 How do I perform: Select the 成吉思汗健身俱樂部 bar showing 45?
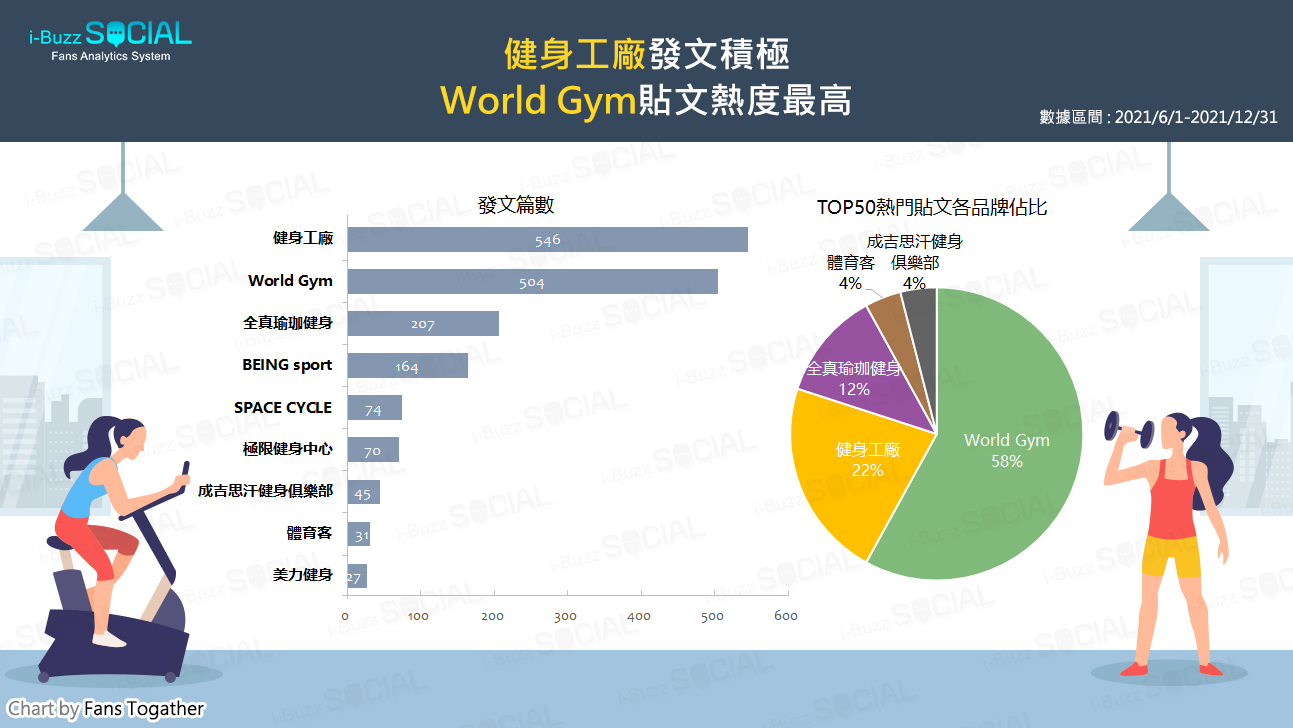pyautogui.click(x=363, y=492)
